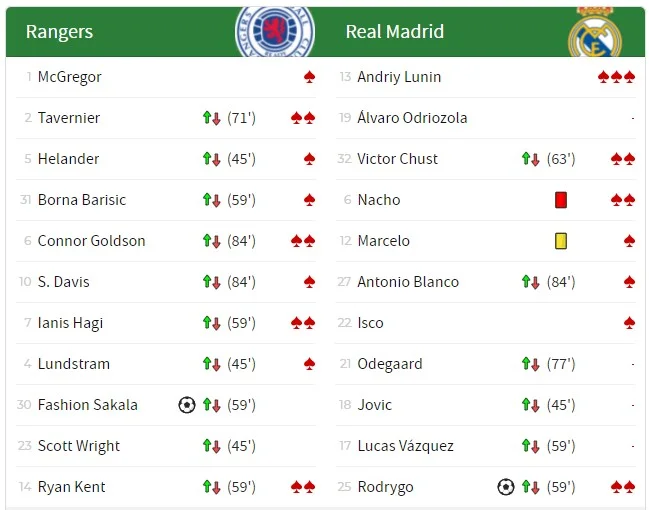Select player Álvaro Odriozola

click(412, 118)
